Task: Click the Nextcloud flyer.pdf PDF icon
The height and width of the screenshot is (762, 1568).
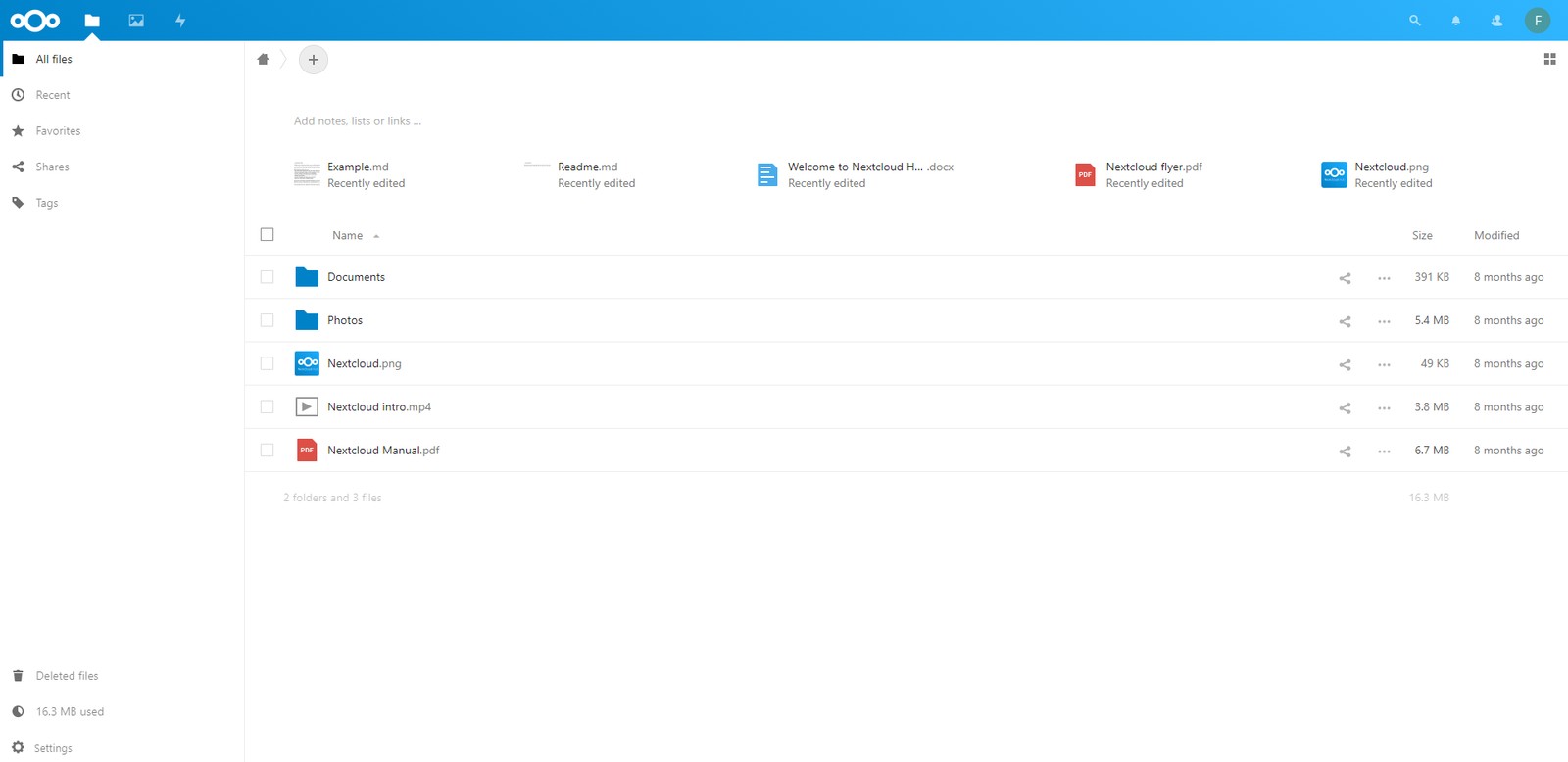Action: point(1085,175)
